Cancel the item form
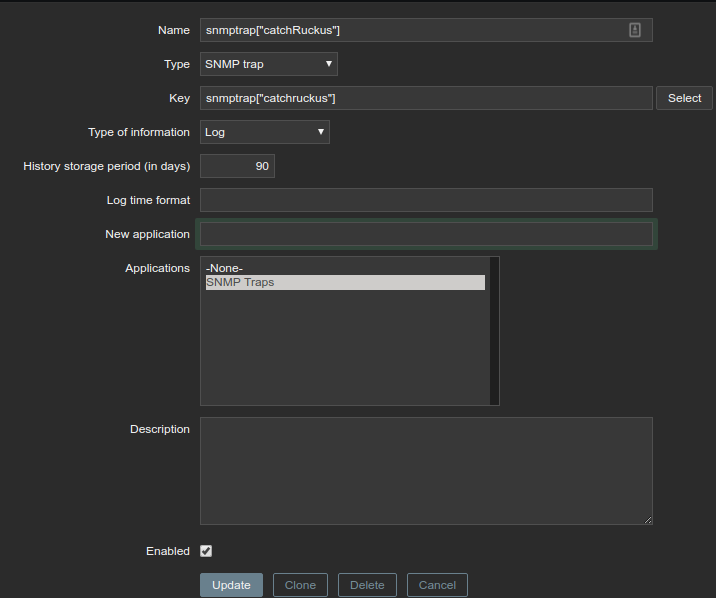 point(437,585)
